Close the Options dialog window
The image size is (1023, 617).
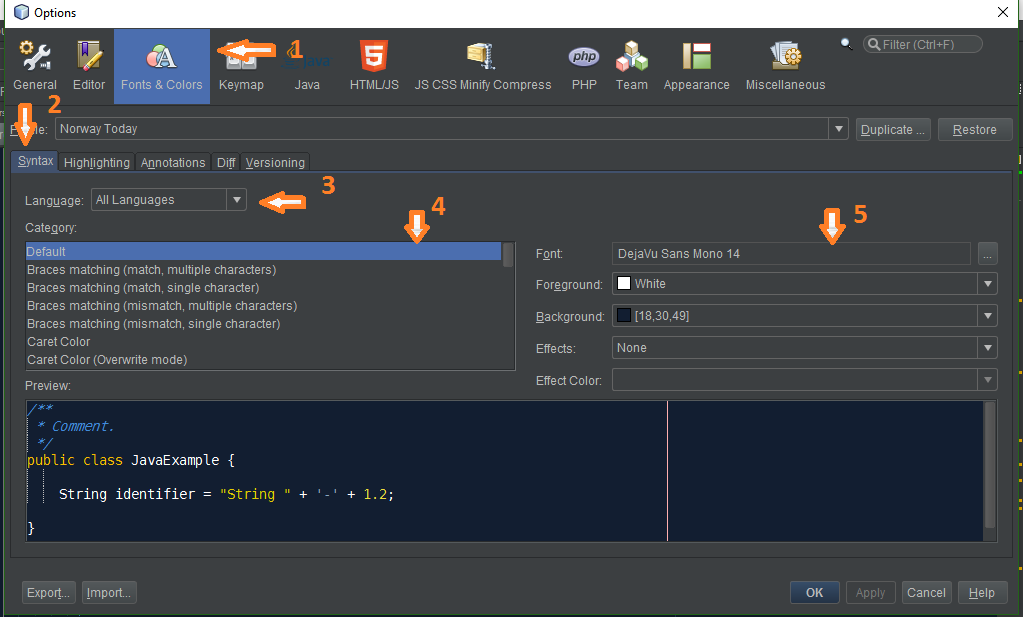[1003, 12]
